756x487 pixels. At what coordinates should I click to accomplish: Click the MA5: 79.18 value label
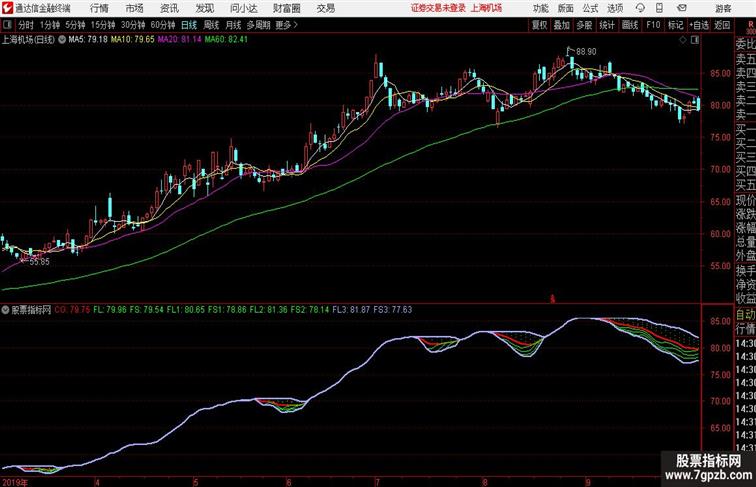coord(88,40)
